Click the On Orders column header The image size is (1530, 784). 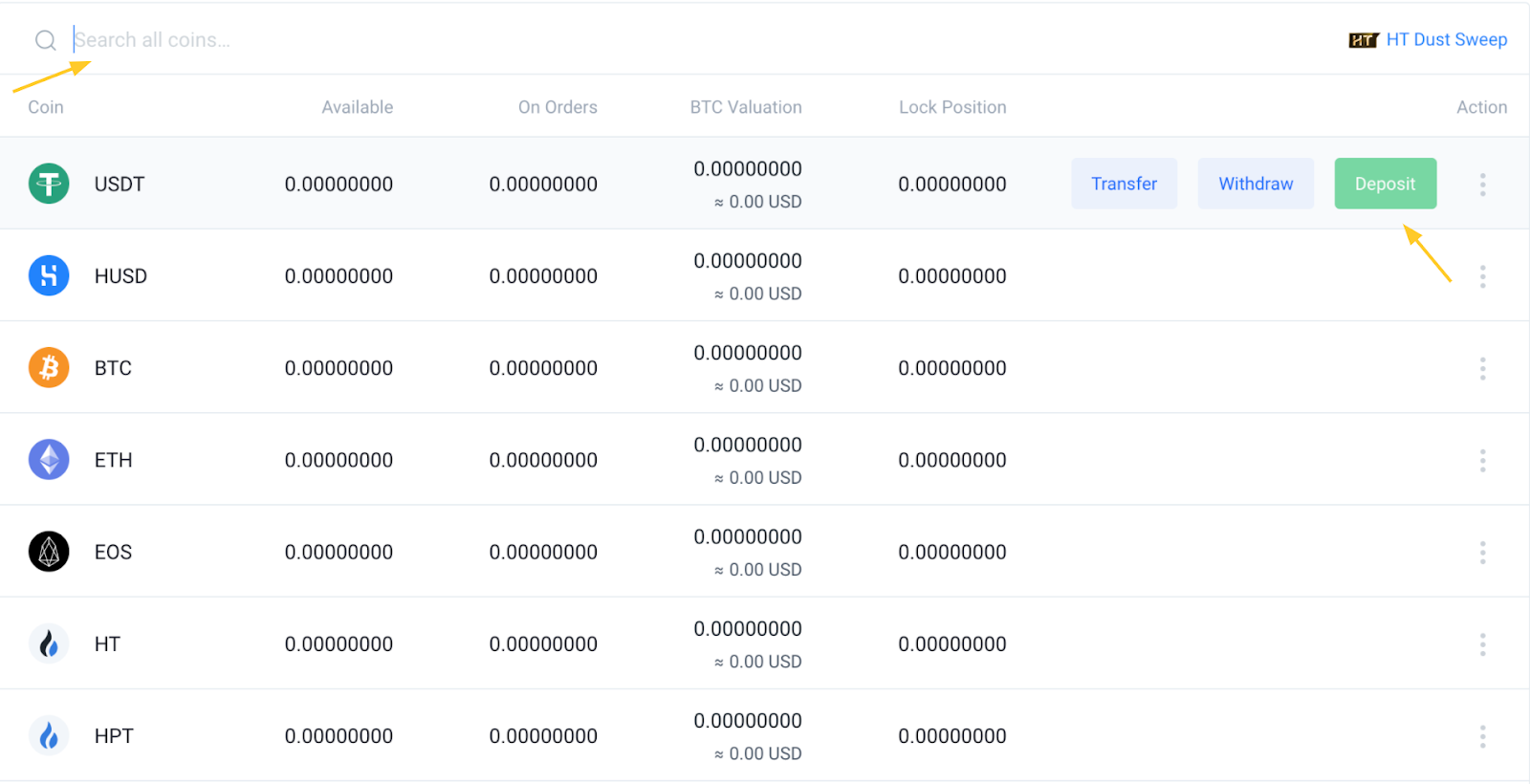[557, 107]
